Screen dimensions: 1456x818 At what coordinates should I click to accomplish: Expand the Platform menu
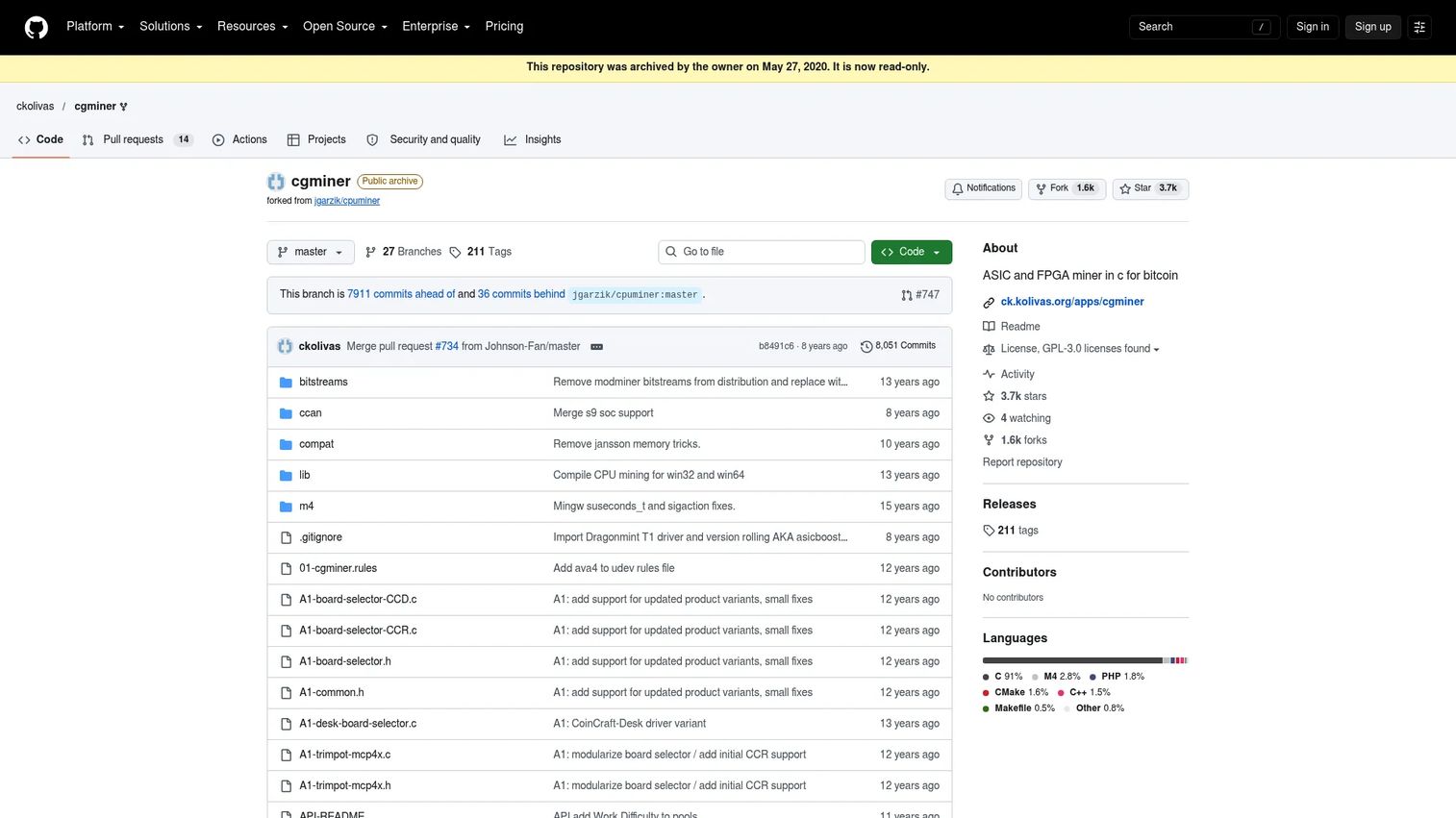coord(95,27)
